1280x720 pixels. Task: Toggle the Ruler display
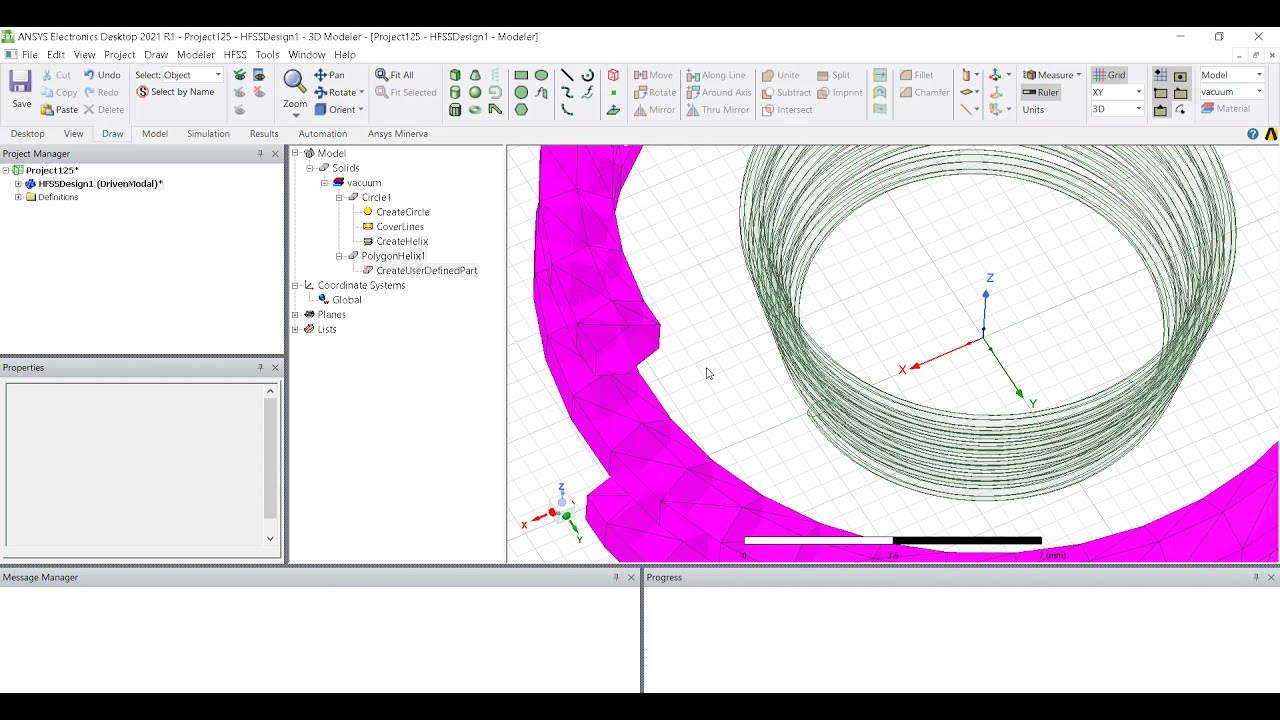1040,92
